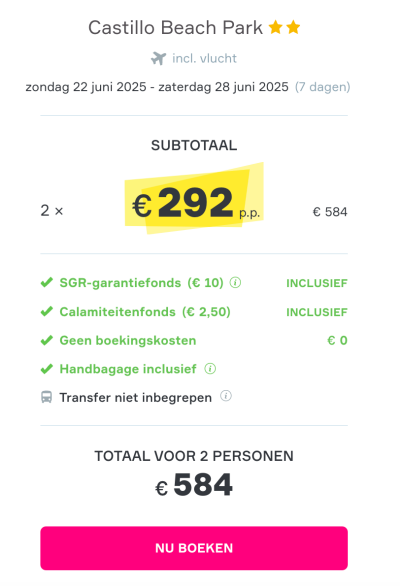Image resolution: width=400 pixels, height=586 pixels.
Task: Click the NU BOEKEN button
Action: [x=194, y=548]
